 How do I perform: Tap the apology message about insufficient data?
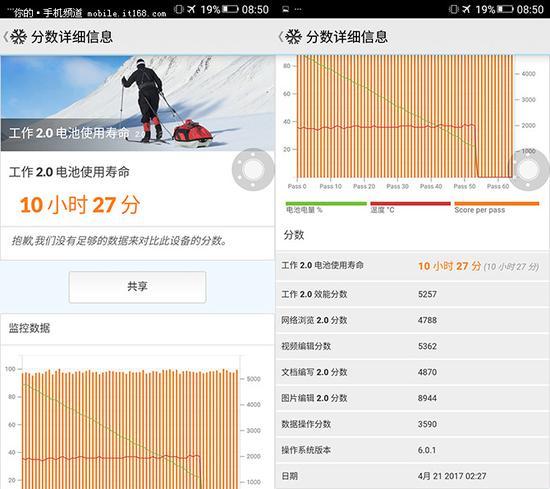[120, 241]
